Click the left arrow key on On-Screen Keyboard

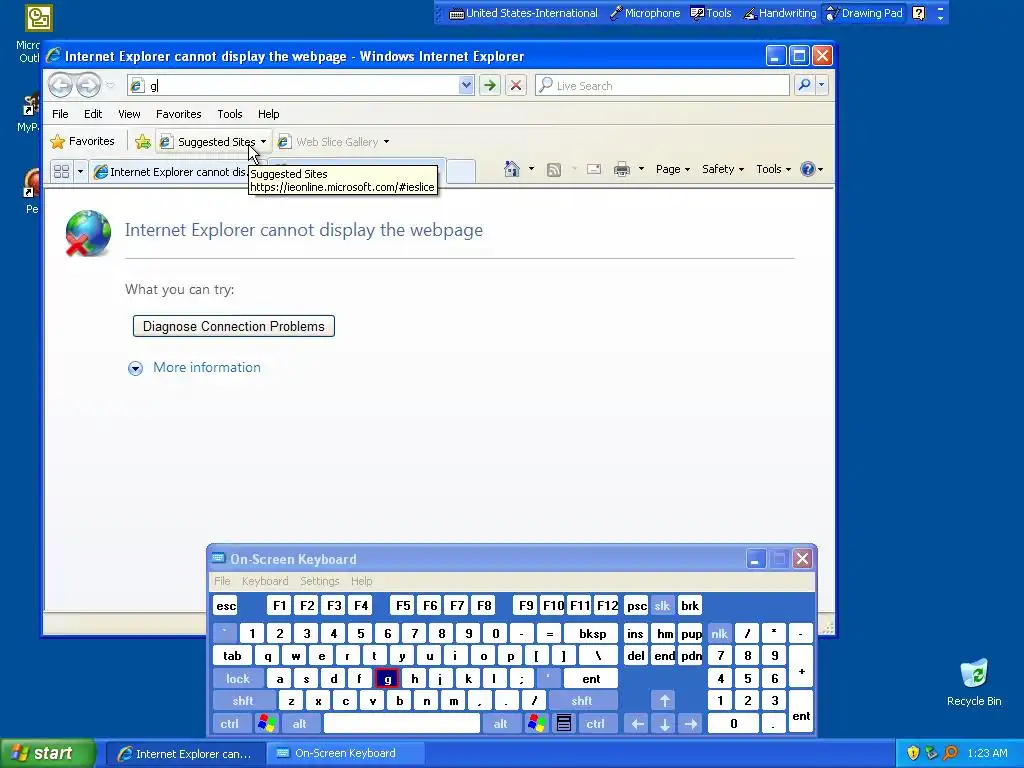[x=637, y=724]
